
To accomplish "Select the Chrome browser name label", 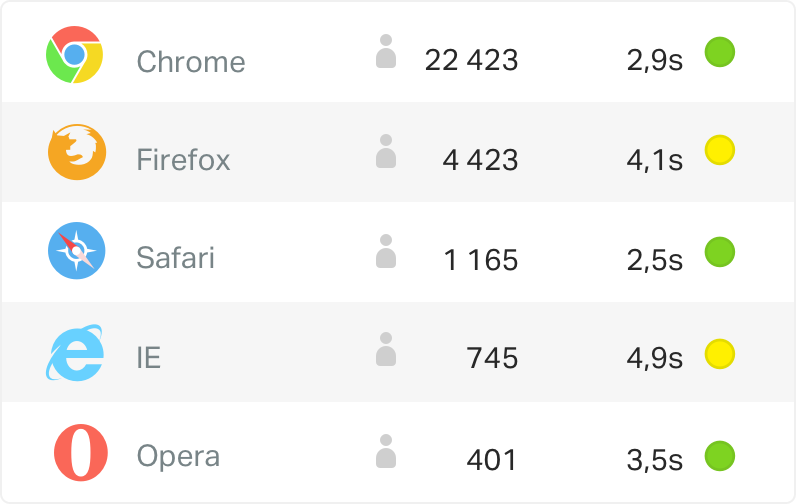I will pyautogui.click(x=191, y=61).
